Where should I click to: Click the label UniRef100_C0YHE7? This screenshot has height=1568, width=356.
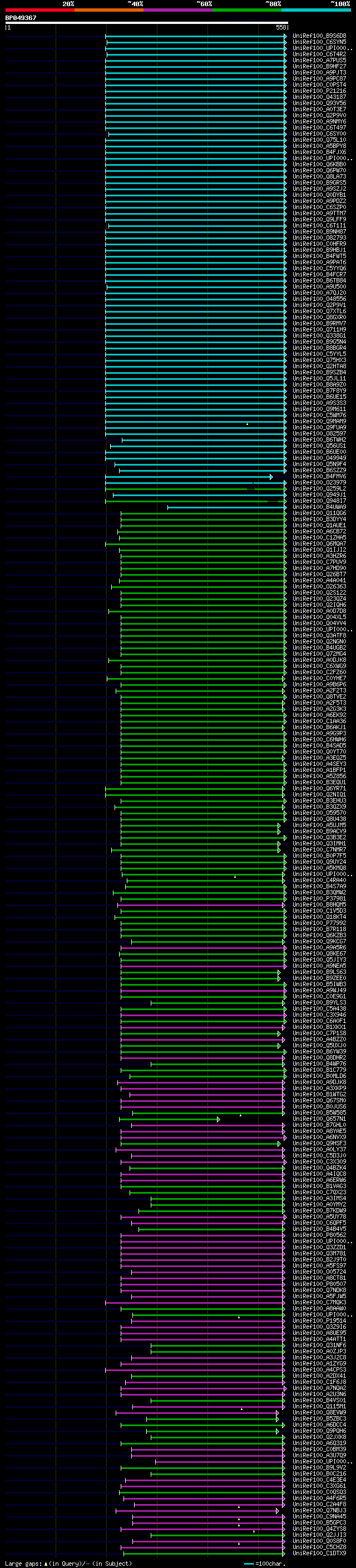pyautogui.click(x=319, y=678)
